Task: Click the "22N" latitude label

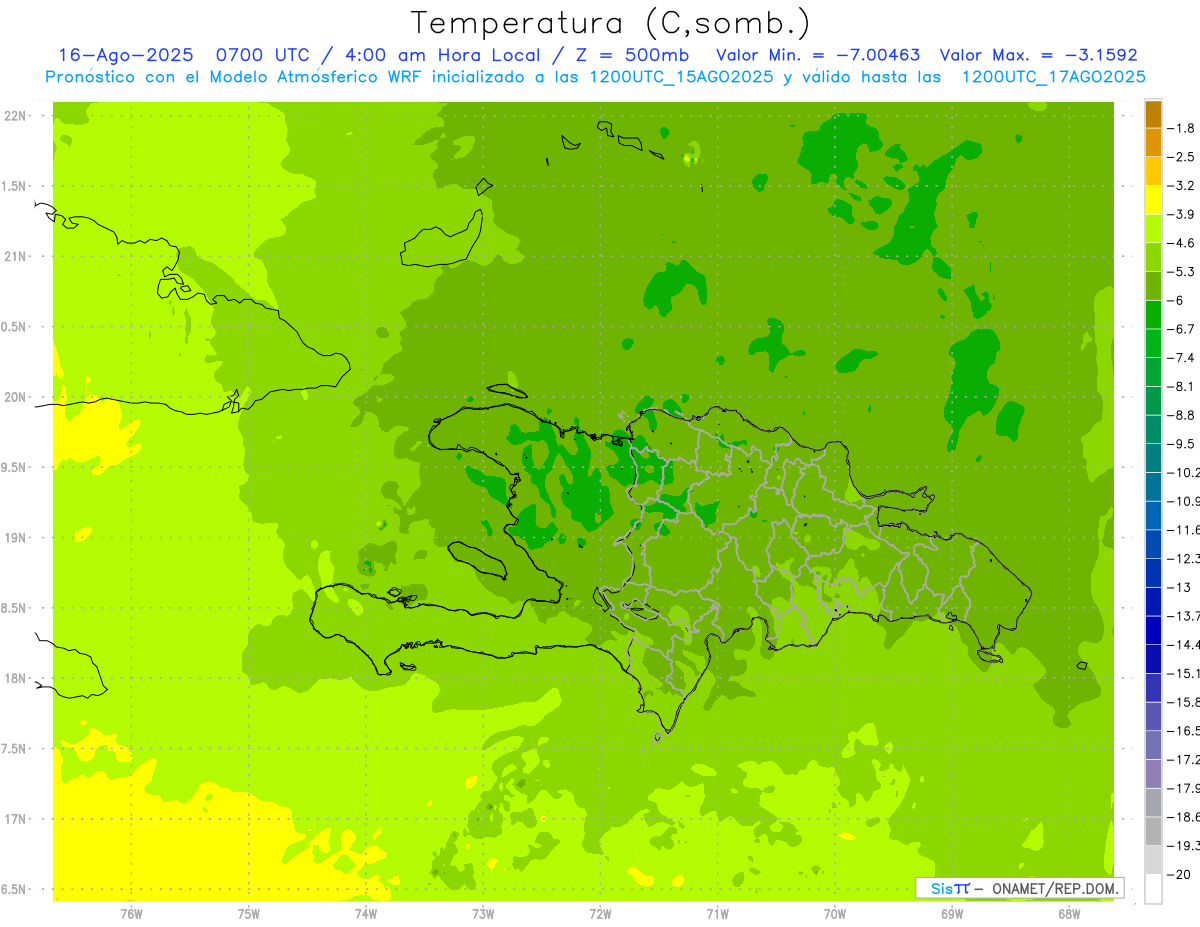Action: pyautogui.click(x=15, y=116)
